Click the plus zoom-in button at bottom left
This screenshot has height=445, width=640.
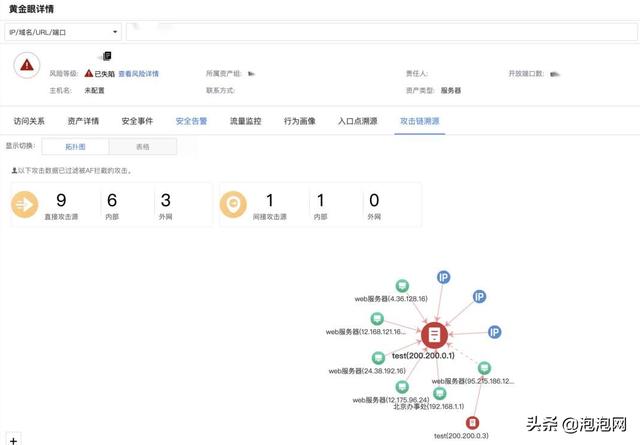point(13,440)
